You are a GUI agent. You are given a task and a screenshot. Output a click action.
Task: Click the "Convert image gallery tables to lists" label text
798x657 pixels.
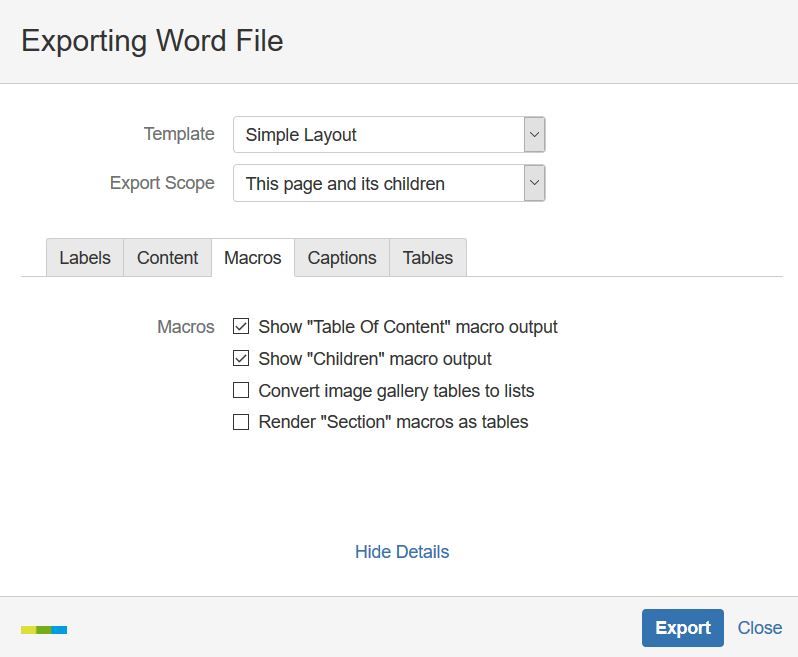(396, 391)
